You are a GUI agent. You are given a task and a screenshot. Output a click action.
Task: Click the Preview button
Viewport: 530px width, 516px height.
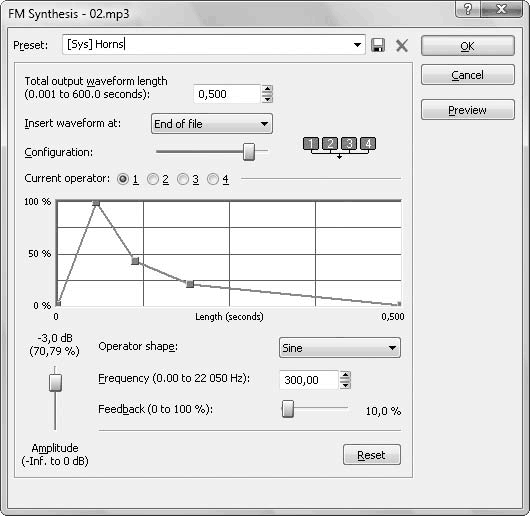coord(467,110)
